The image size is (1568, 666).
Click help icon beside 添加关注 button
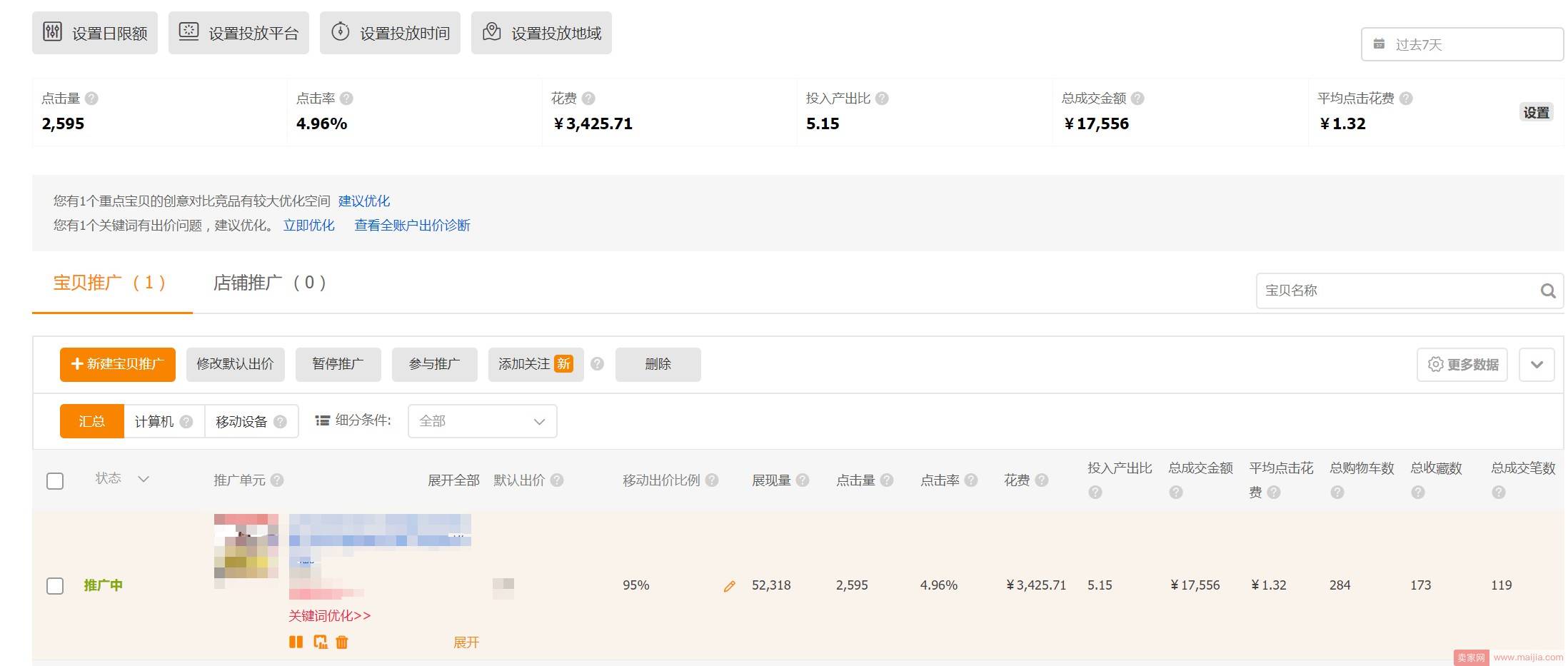pos(598,364)
